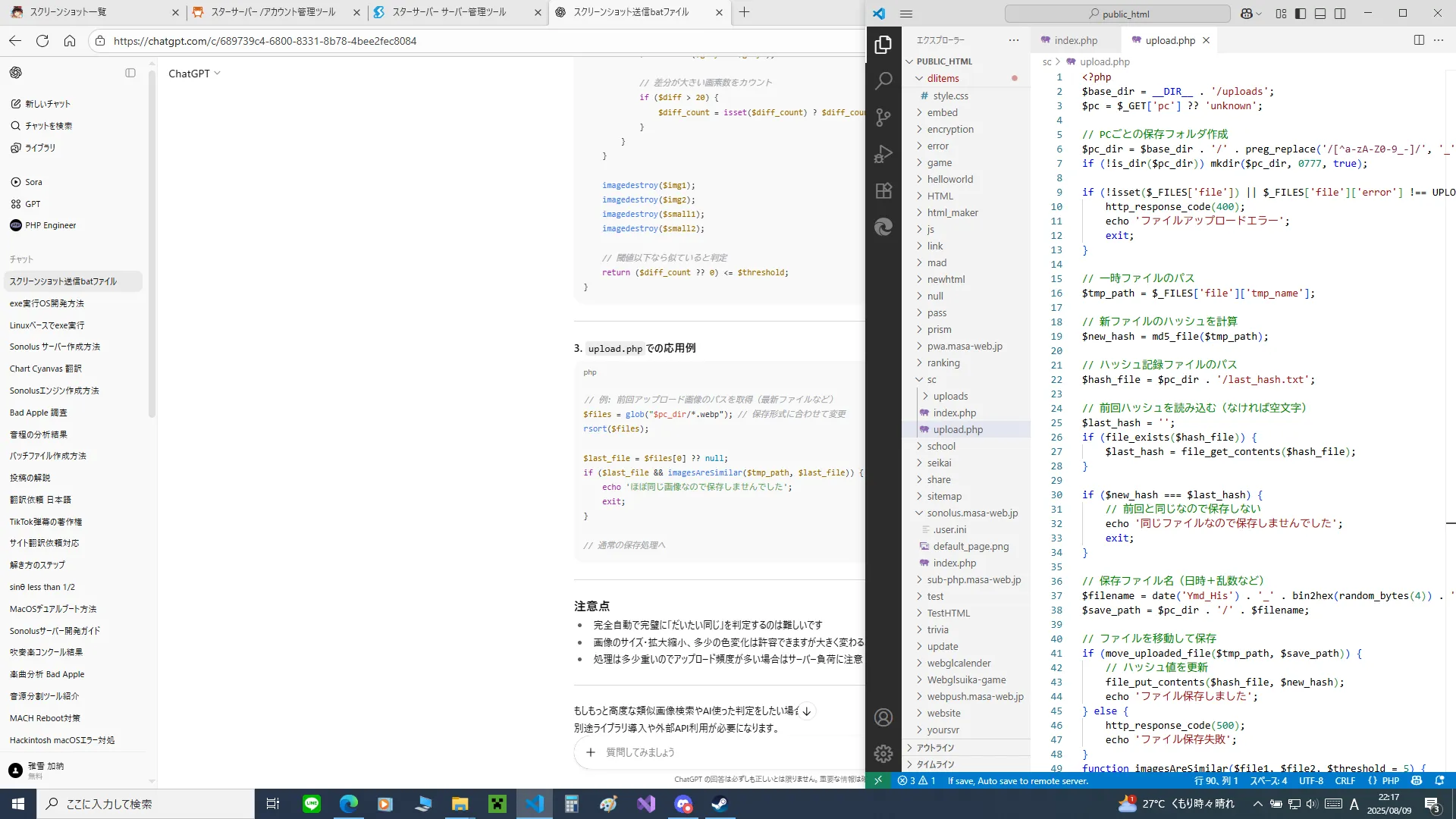1456x819 pixels.
Task: Open the Search view in activity bar
Action: click(883, 80)
